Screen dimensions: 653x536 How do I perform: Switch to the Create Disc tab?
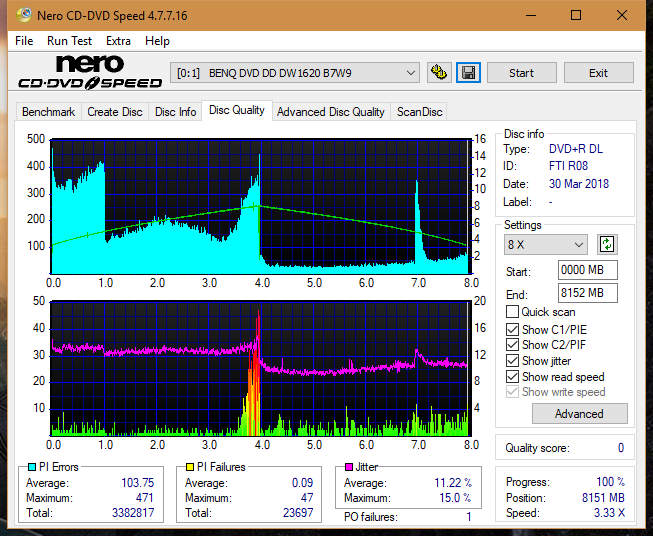[x=115, y=112]
